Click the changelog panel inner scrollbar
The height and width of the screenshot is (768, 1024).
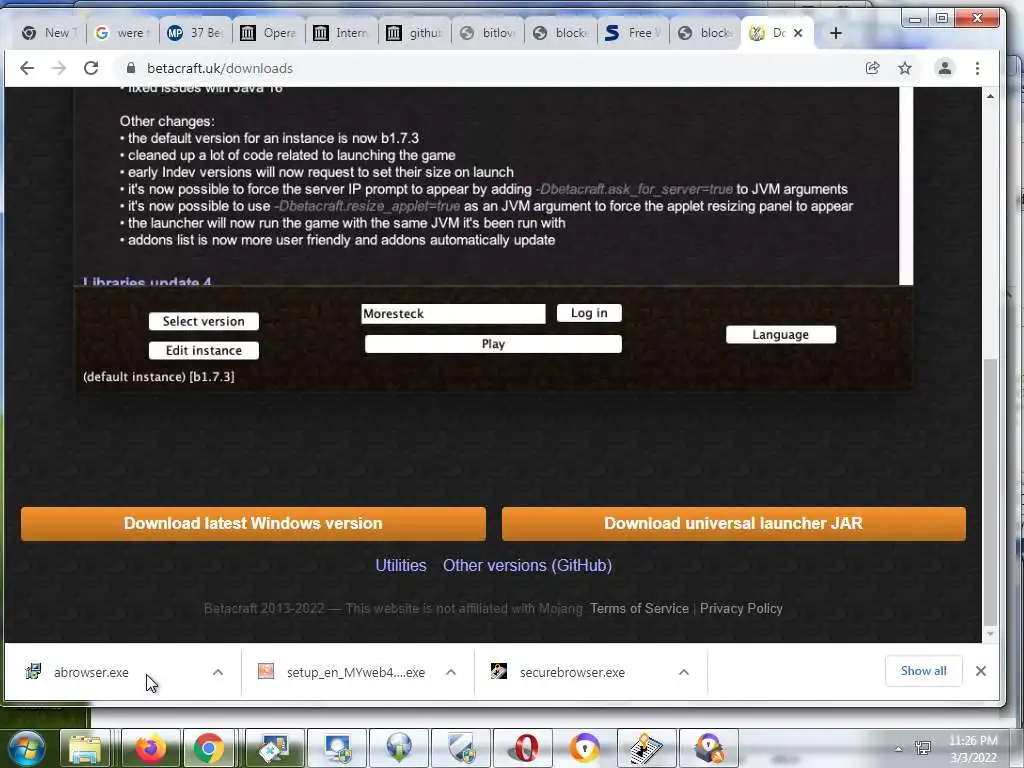click(x=905, y=185)
